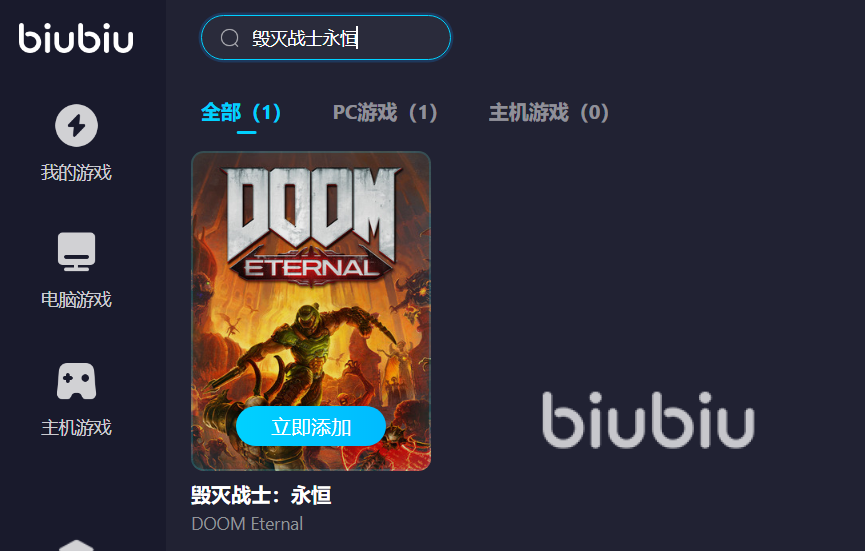Click the biubiu logo in sidebar

coord(76,38)
